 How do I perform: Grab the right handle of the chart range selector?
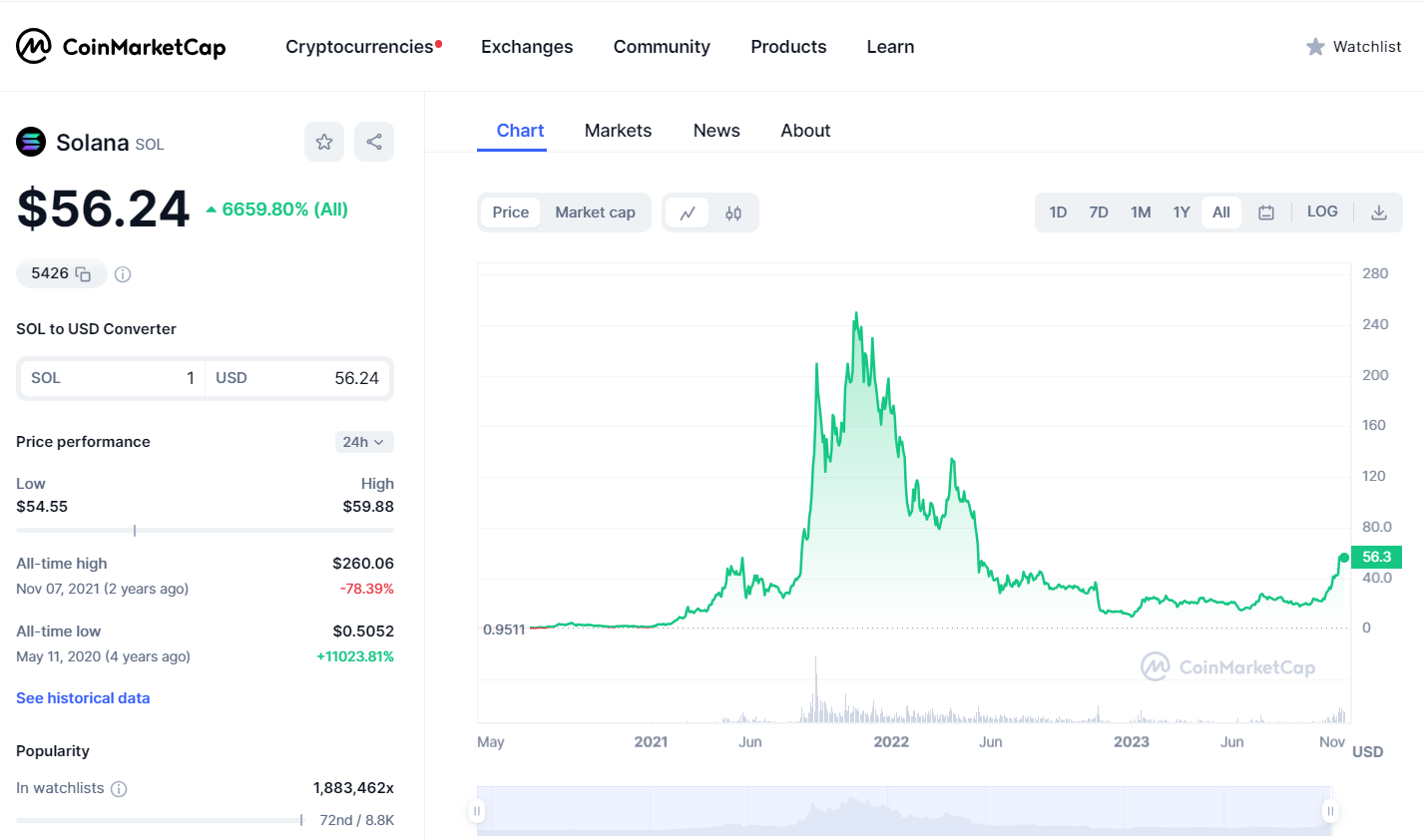point(1330,811)
